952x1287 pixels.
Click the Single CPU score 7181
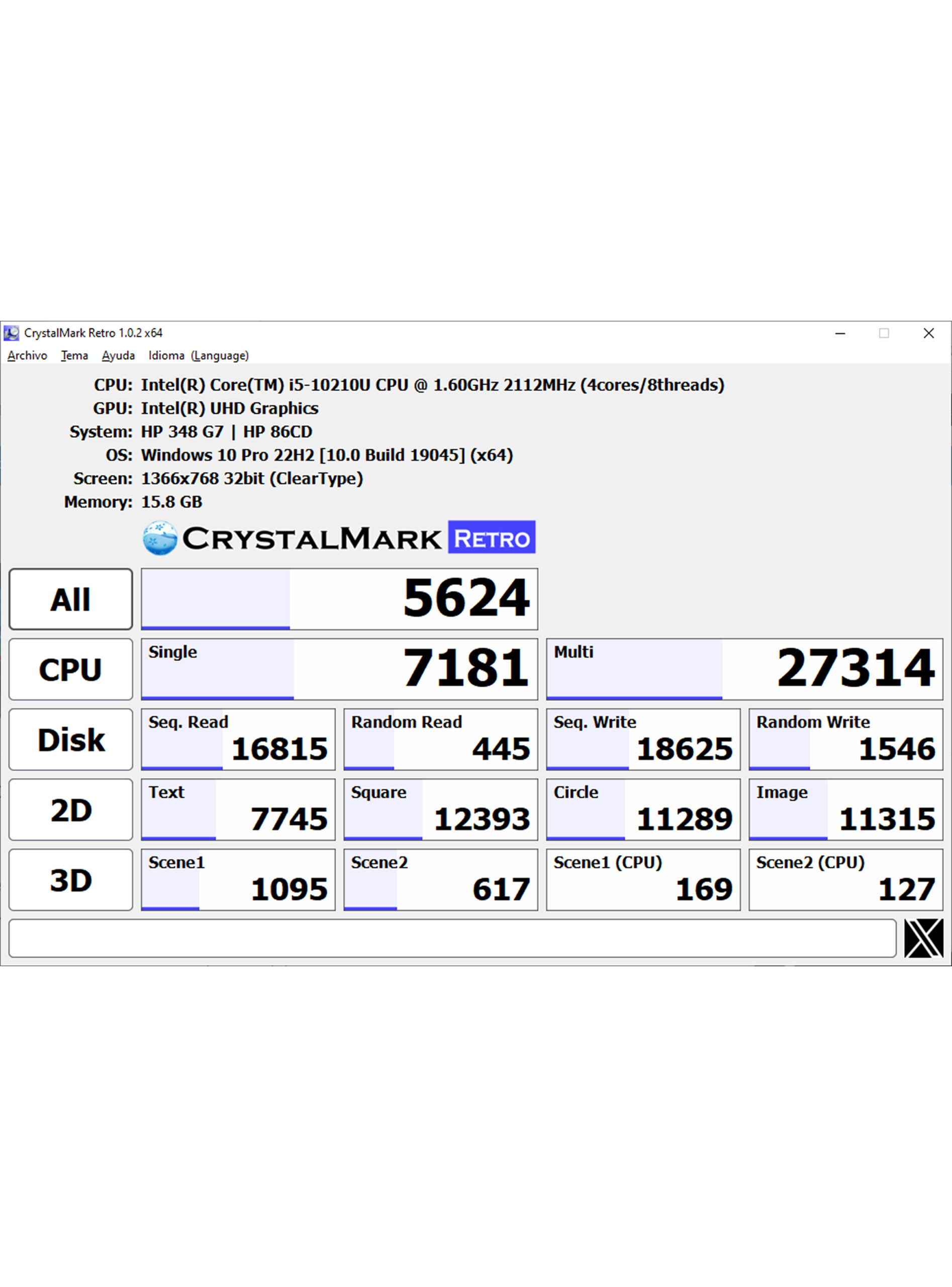click(x=339, y=669)
